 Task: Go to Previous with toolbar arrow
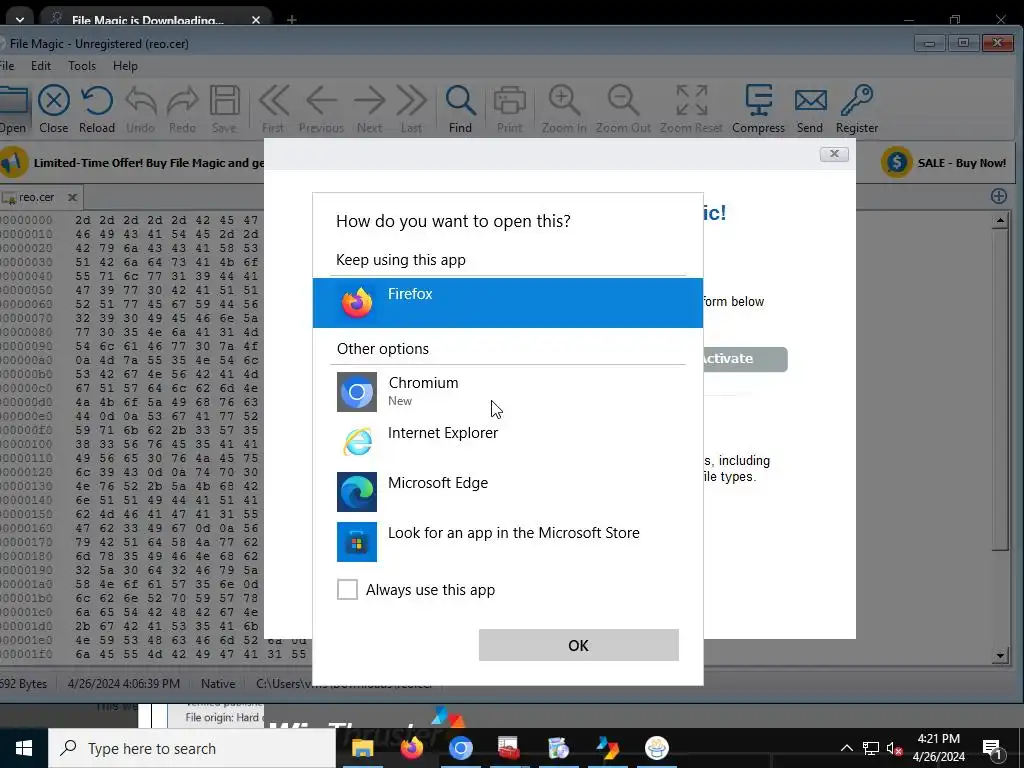click(x=321, y=109)
